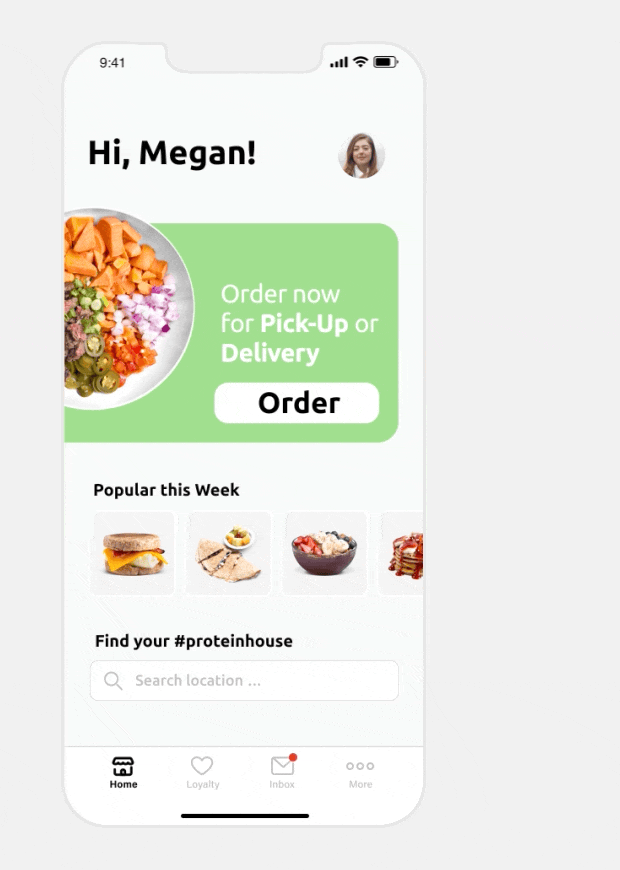Viewport: 620px width, 870px height.
Task: Select the Home tab label
Action: click(123, 785)
